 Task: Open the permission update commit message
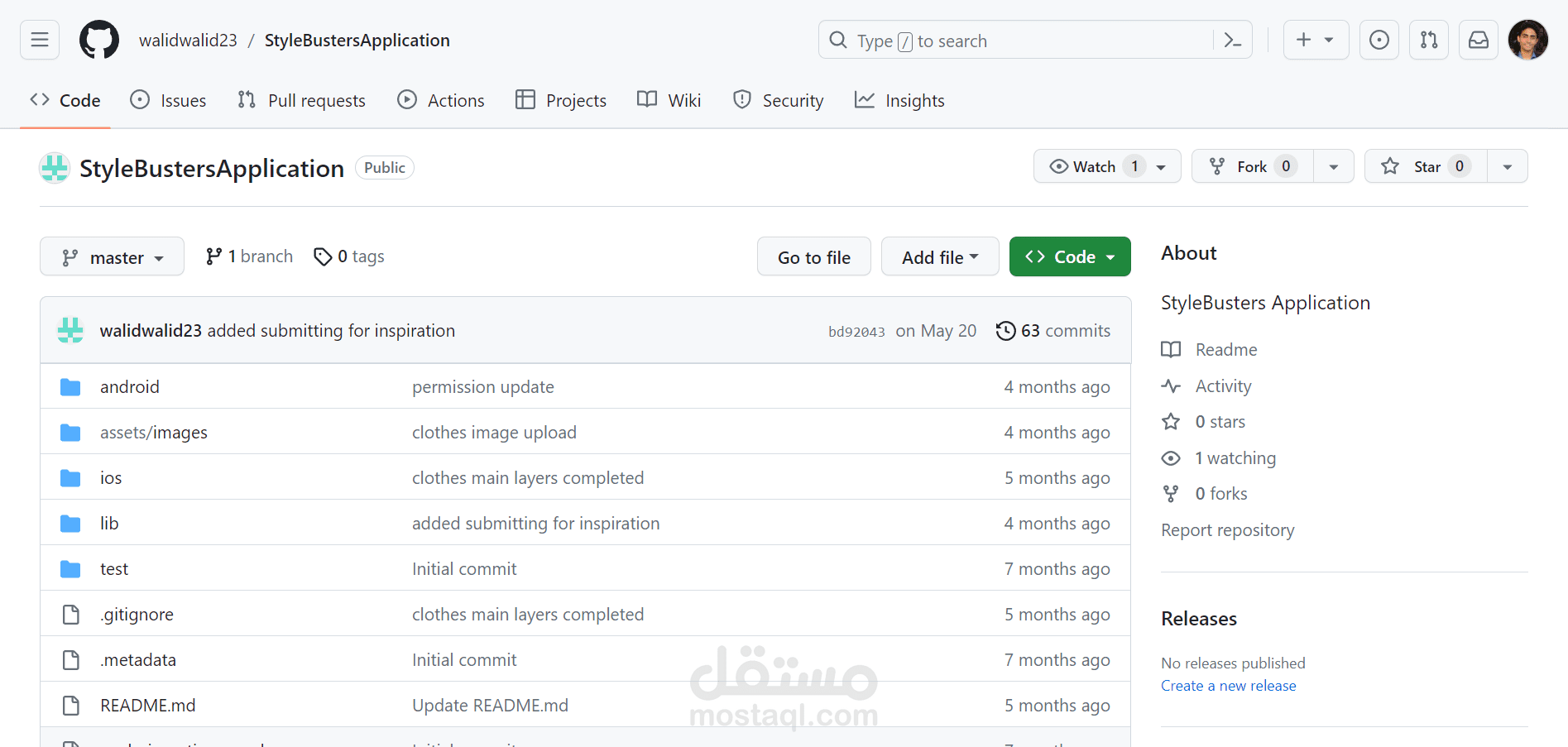click(483, 386)
